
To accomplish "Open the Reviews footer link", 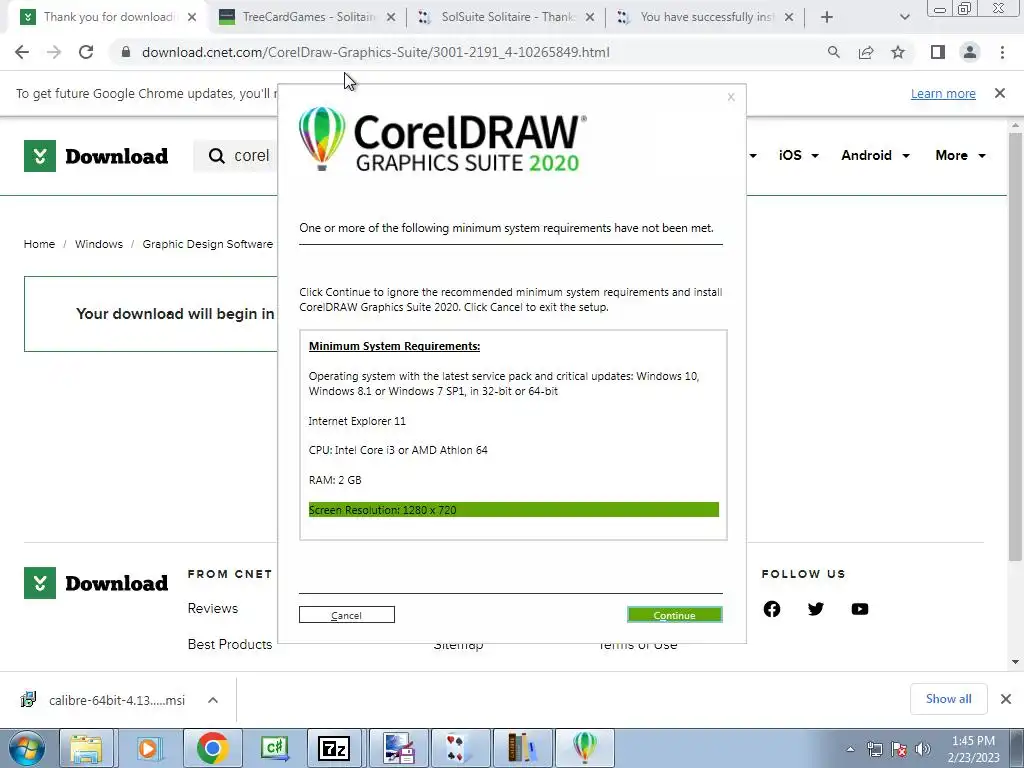I will click(x=213, y=608).
